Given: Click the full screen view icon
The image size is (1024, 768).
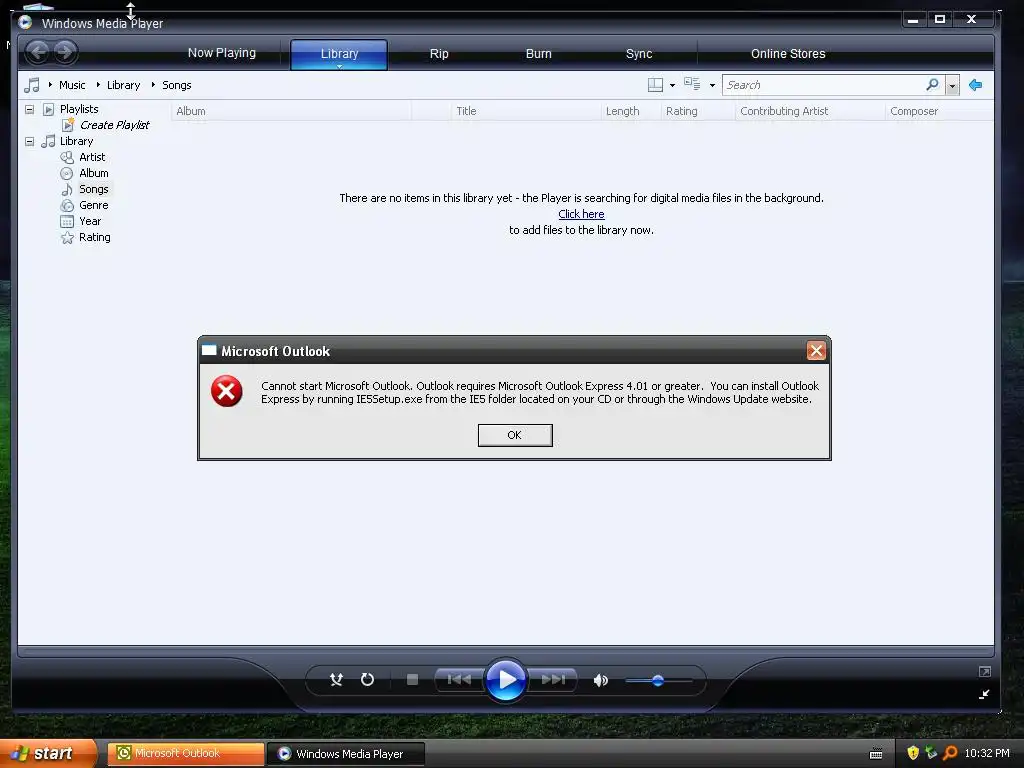Looking at the screenshot, I should tap(985, 671).
